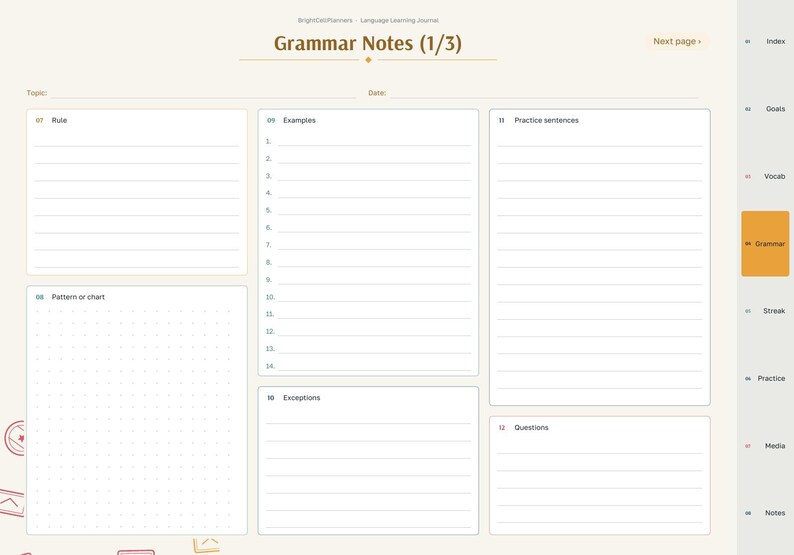The height and width of the screenshot is (555, 794).
Task: Click section number 11 beside Practice sentences
Action: click(501, 121)
